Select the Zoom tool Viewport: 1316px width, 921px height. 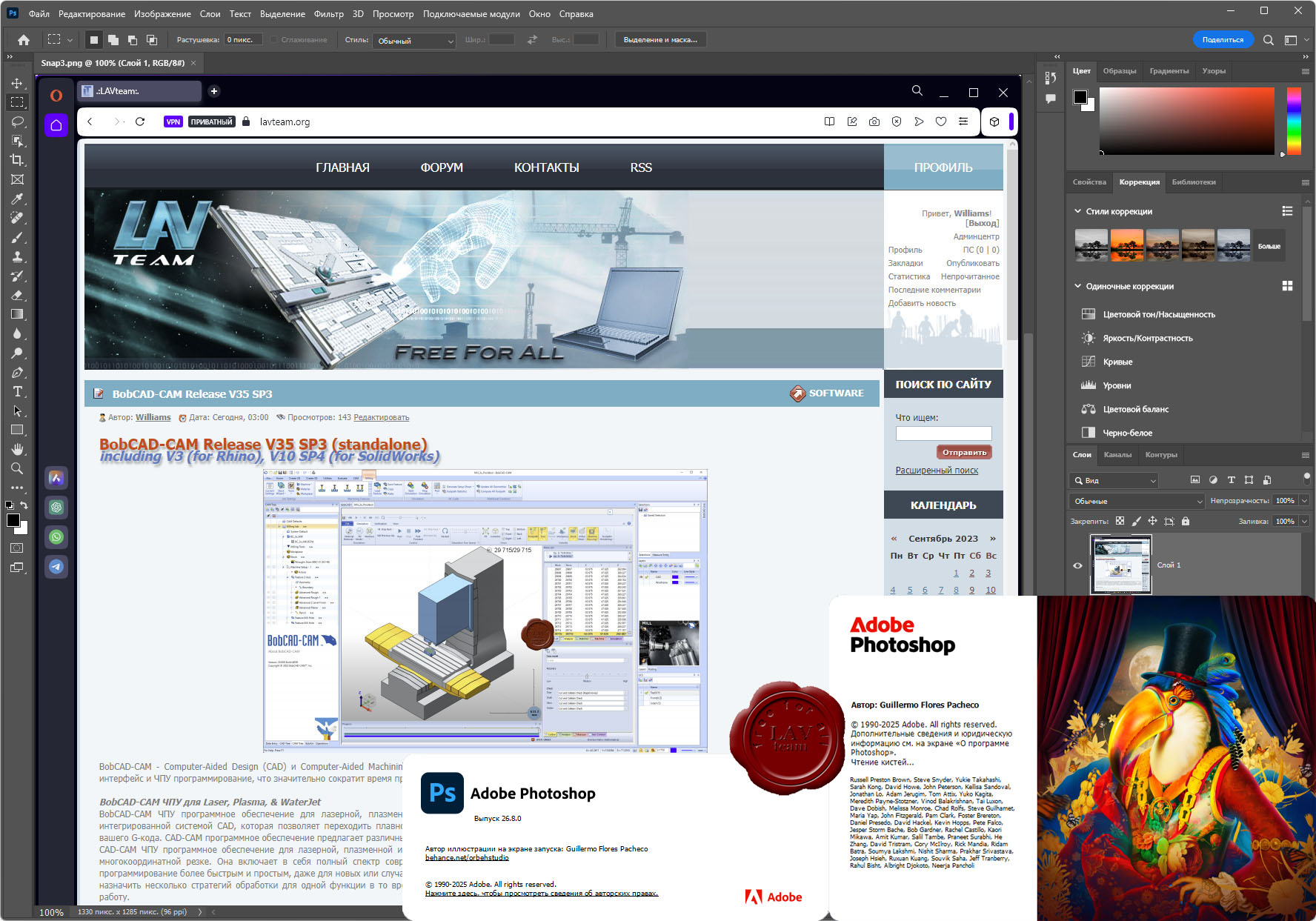(x=17, y=468)
